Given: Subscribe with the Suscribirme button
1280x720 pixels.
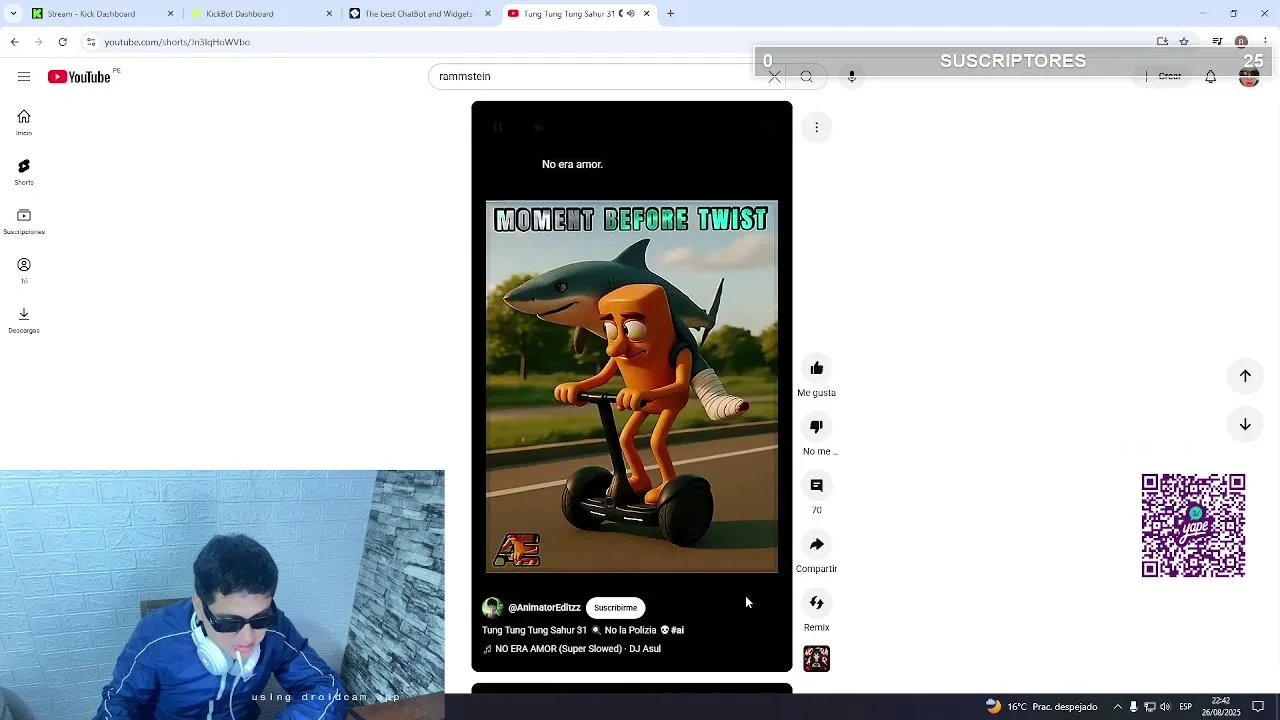Looking at the screenshot, I should tap(615, 608).
